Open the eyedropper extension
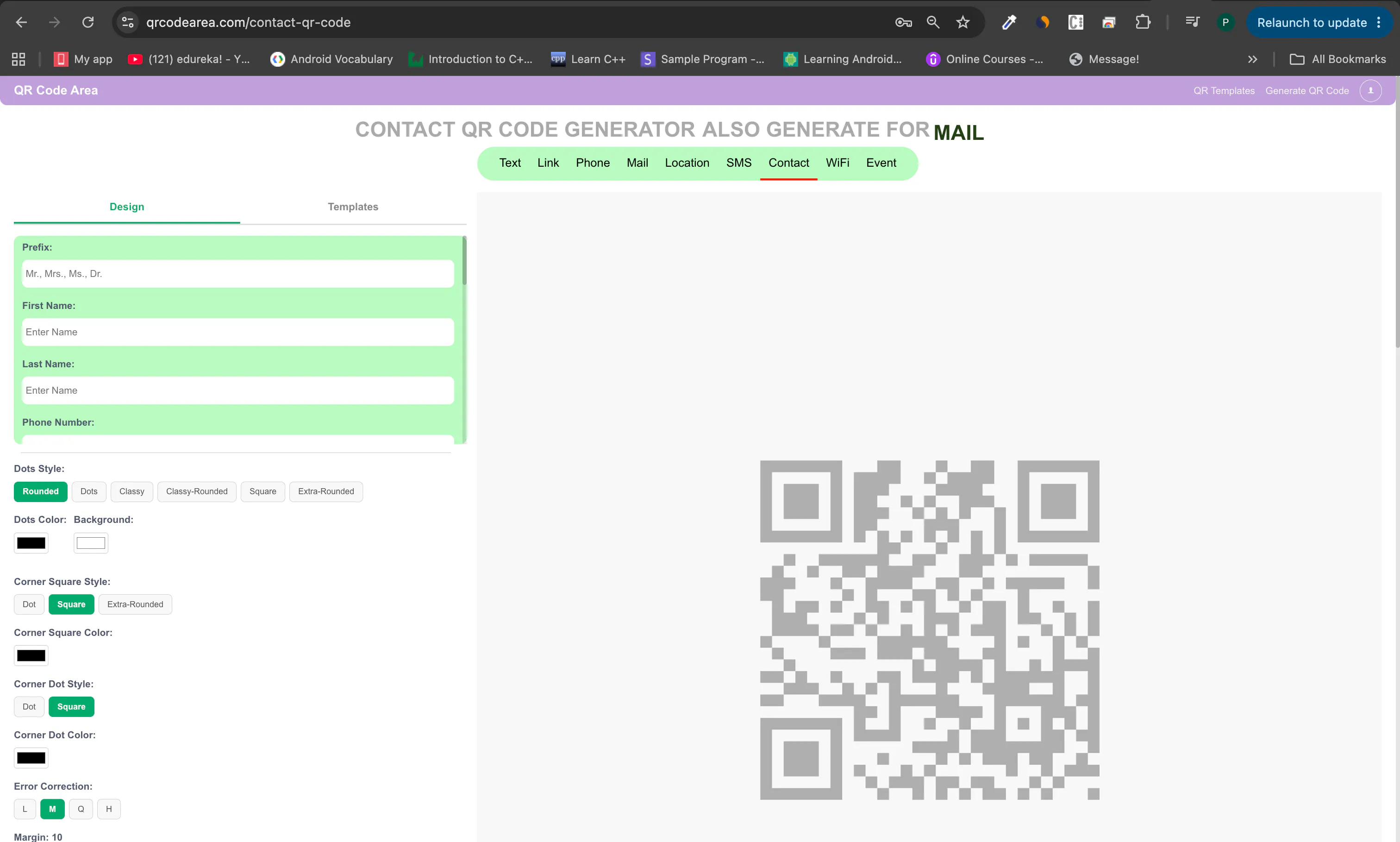 (x=1009, y=22)
